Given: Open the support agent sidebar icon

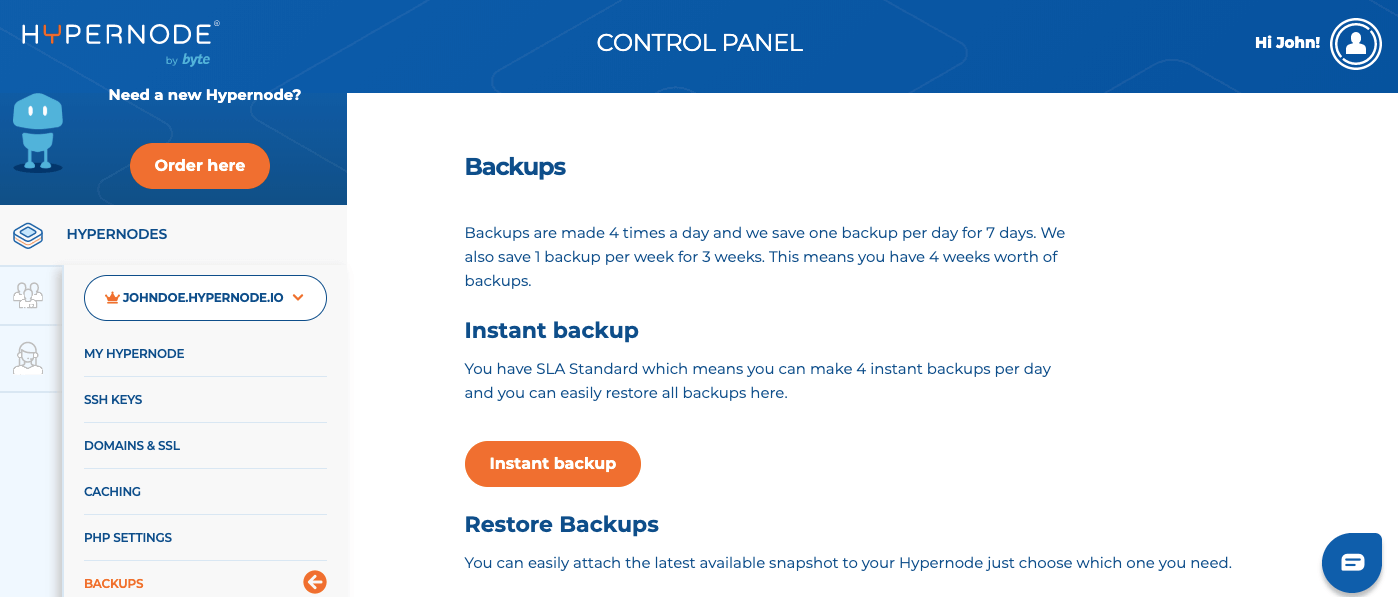Looking at the screenshot, I should click(x=28, y=357).
